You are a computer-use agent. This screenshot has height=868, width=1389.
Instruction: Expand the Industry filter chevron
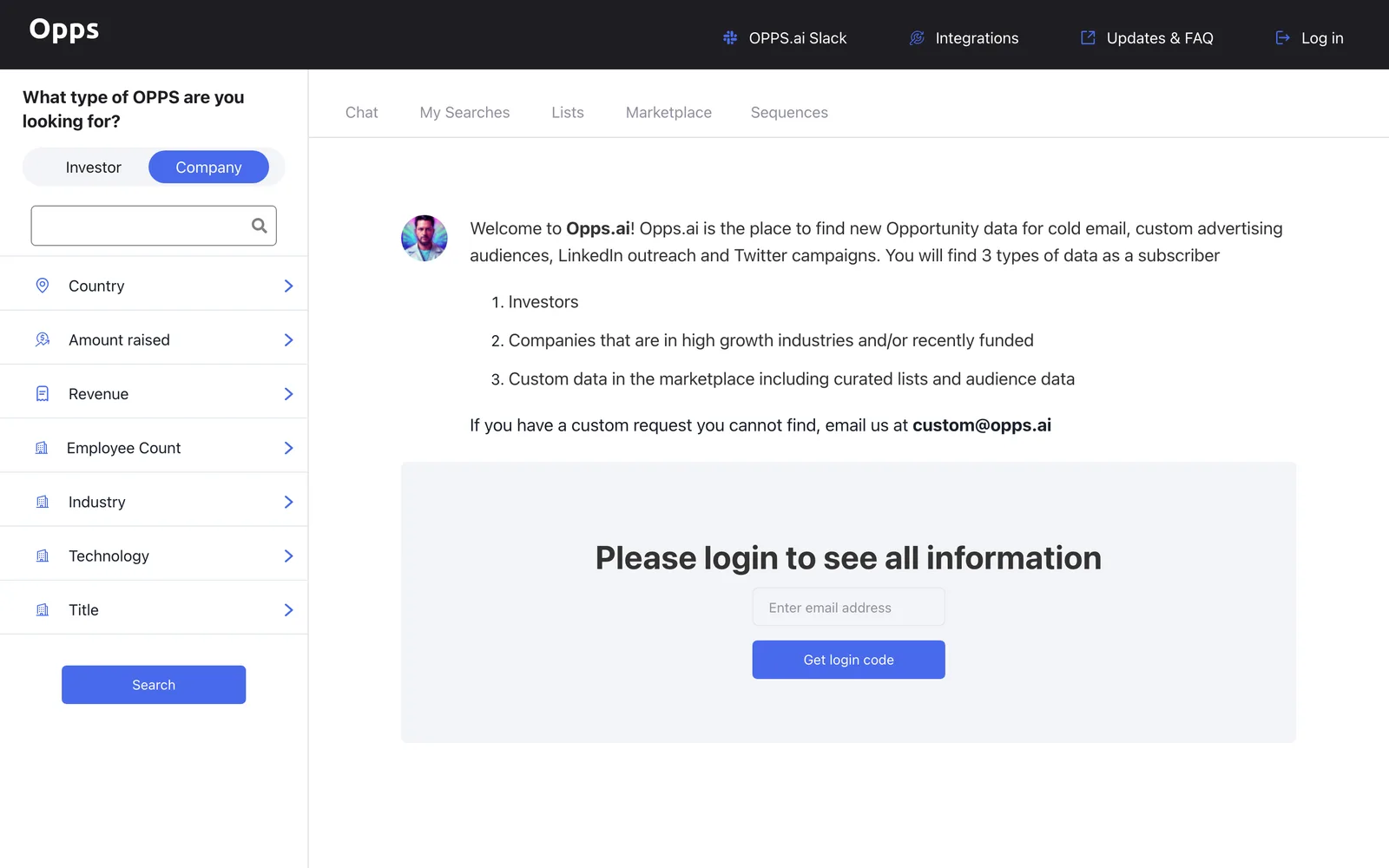289,502
